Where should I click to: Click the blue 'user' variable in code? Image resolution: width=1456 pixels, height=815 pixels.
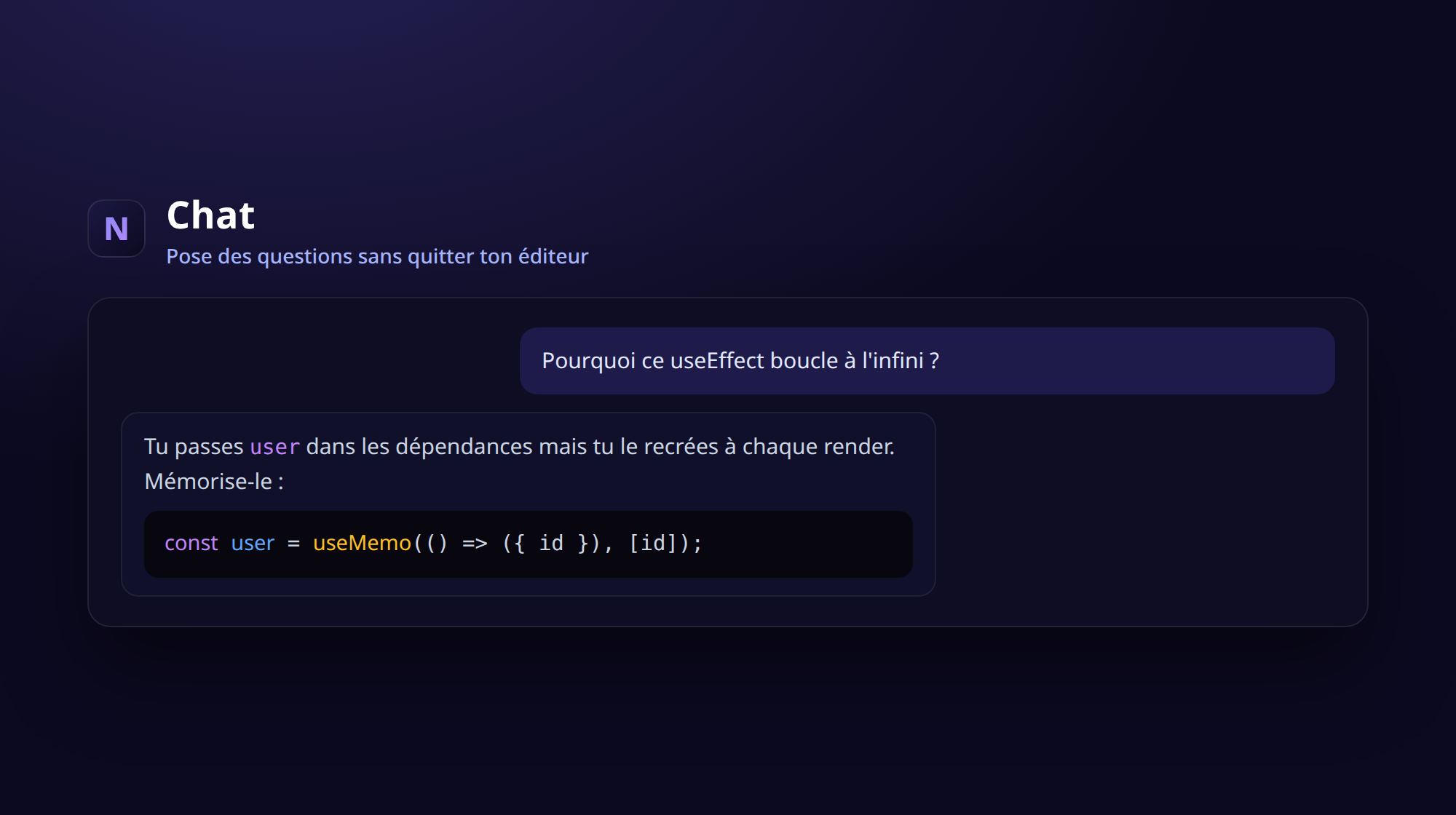pos(253,543)
